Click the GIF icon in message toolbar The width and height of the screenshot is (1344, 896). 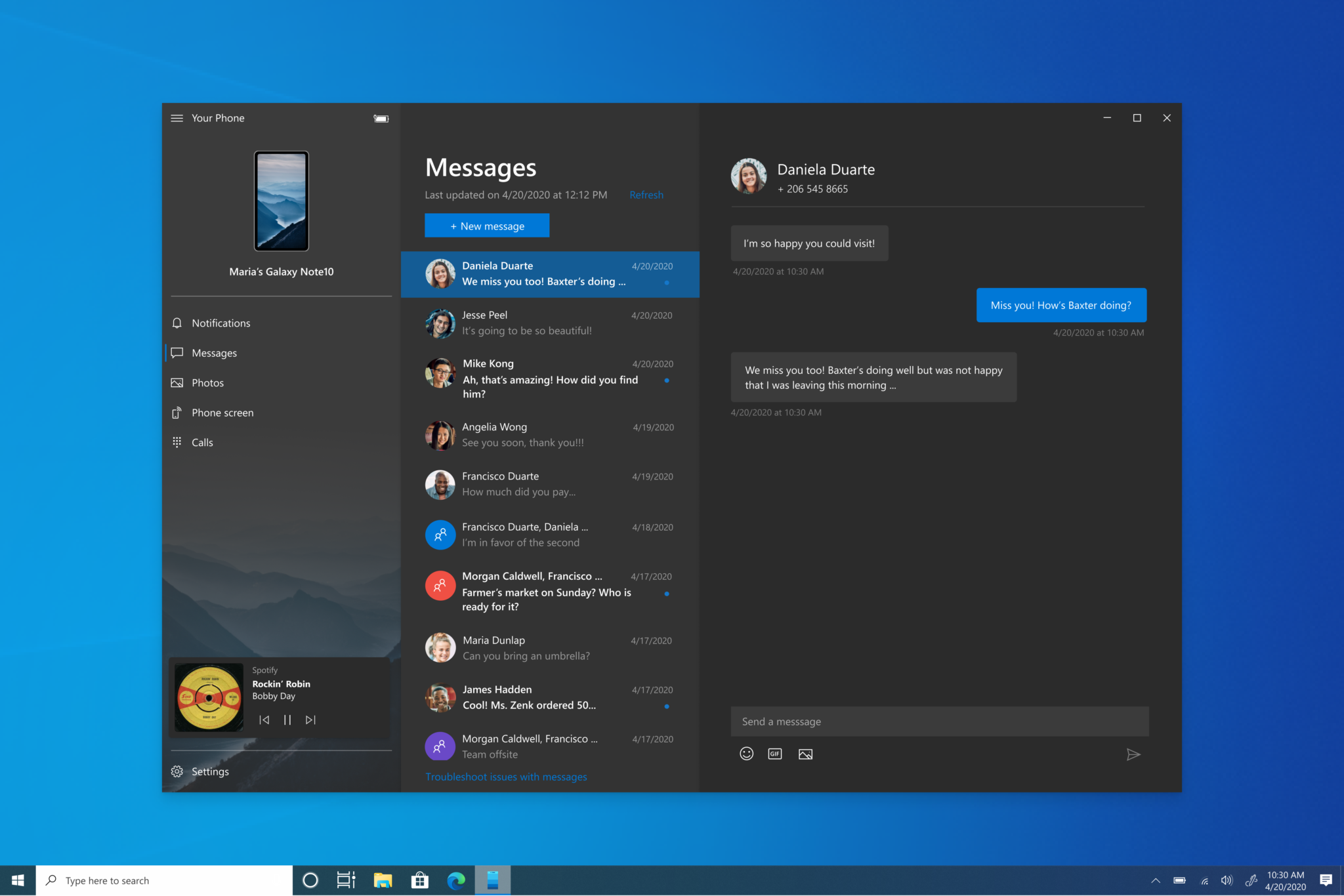775,753
